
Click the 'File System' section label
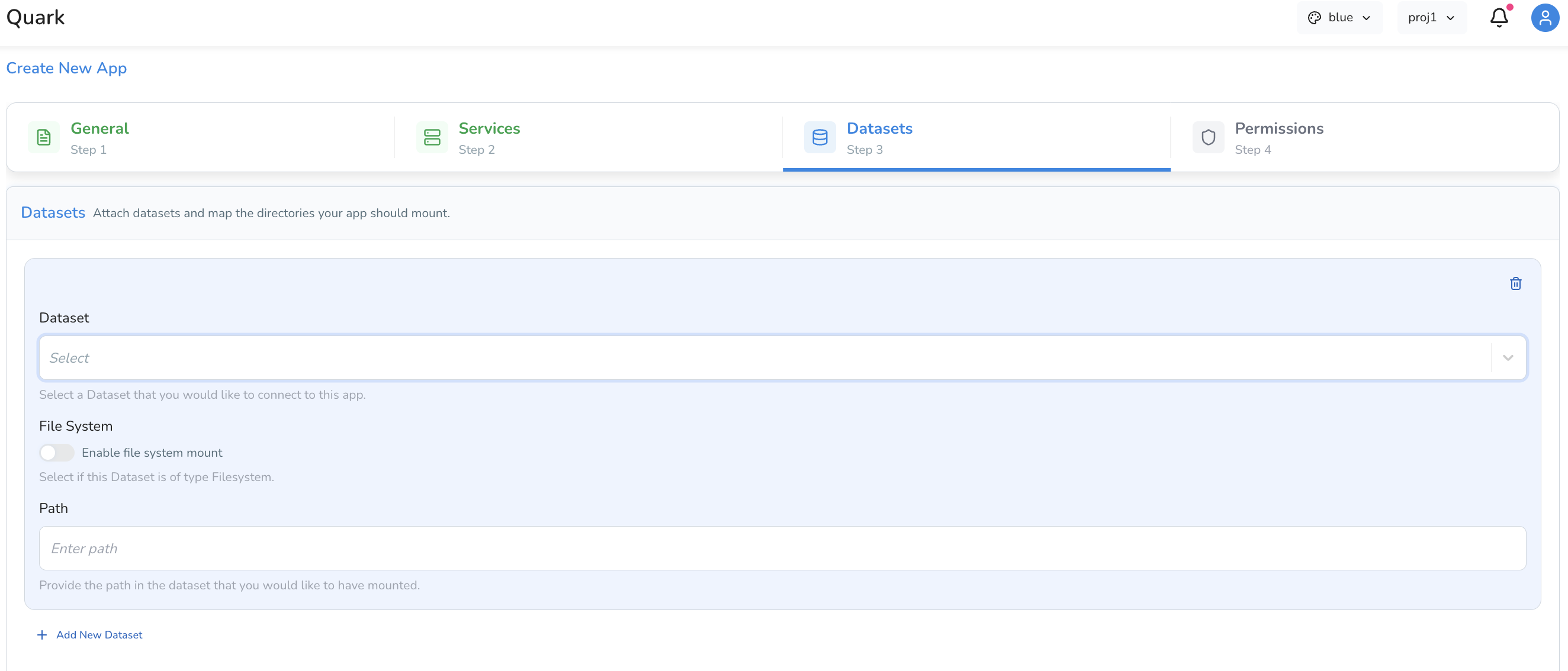[x=76, y=426]
